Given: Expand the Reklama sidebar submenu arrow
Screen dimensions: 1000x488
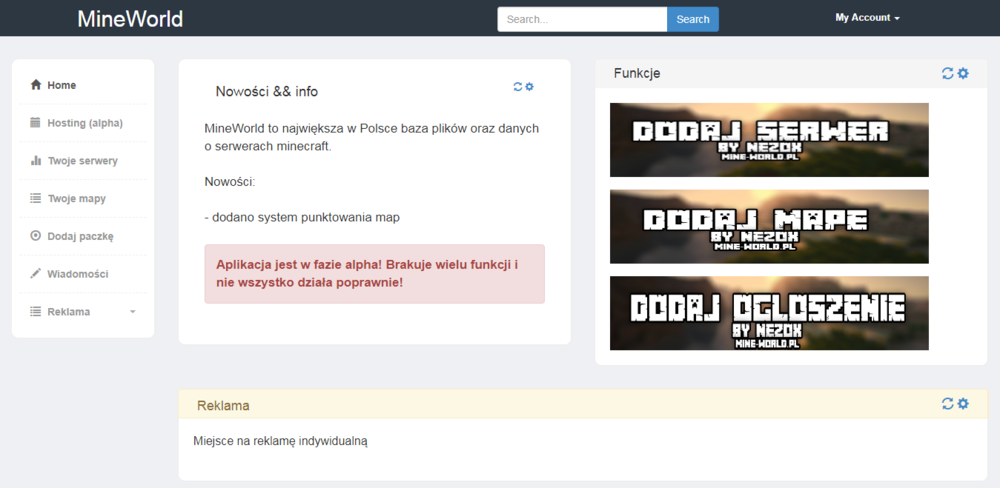Looking at the screenshot, I should (133, 312).
